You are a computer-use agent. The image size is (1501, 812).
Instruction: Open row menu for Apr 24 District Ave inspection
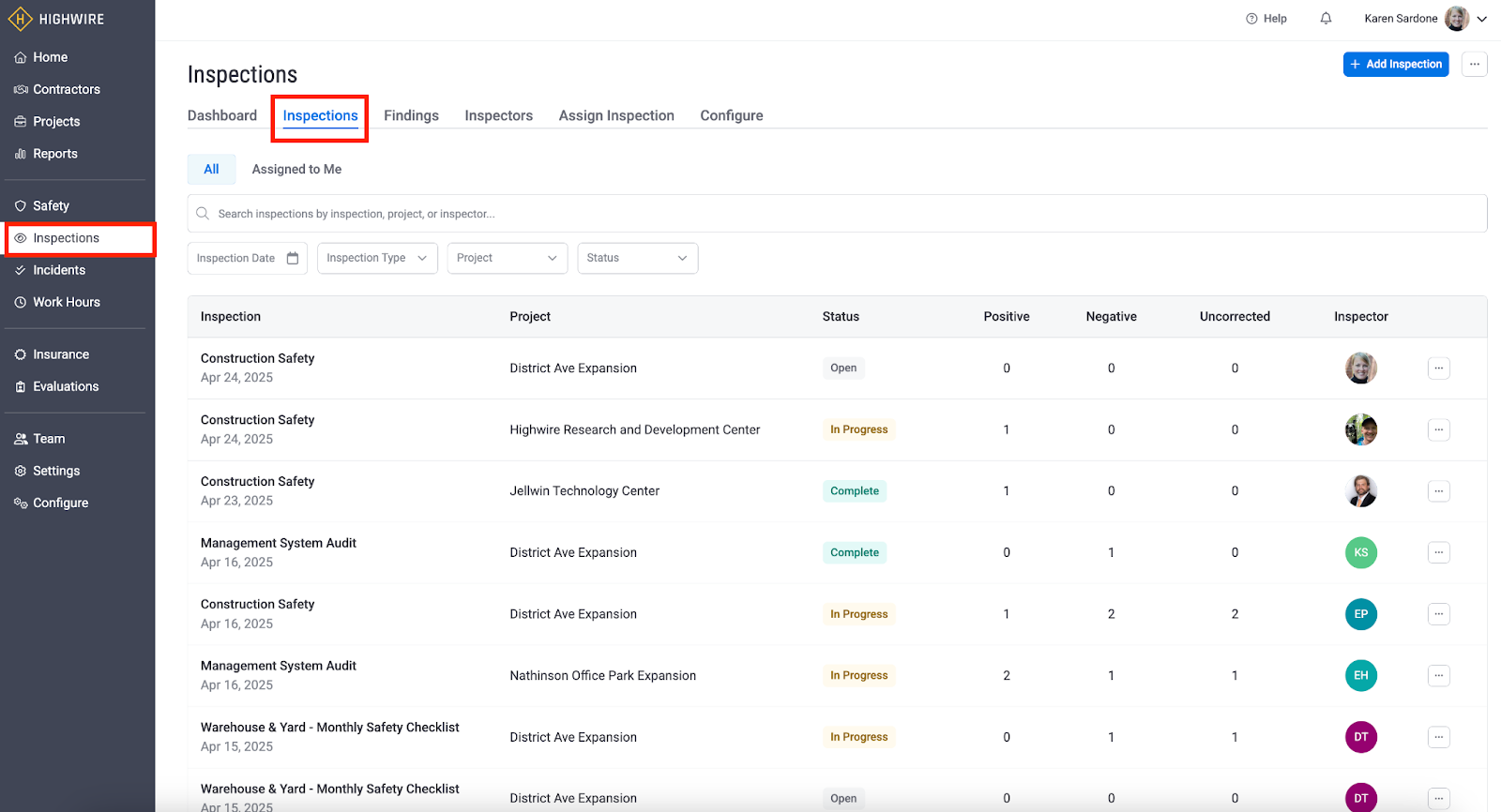click(1438, 368)
